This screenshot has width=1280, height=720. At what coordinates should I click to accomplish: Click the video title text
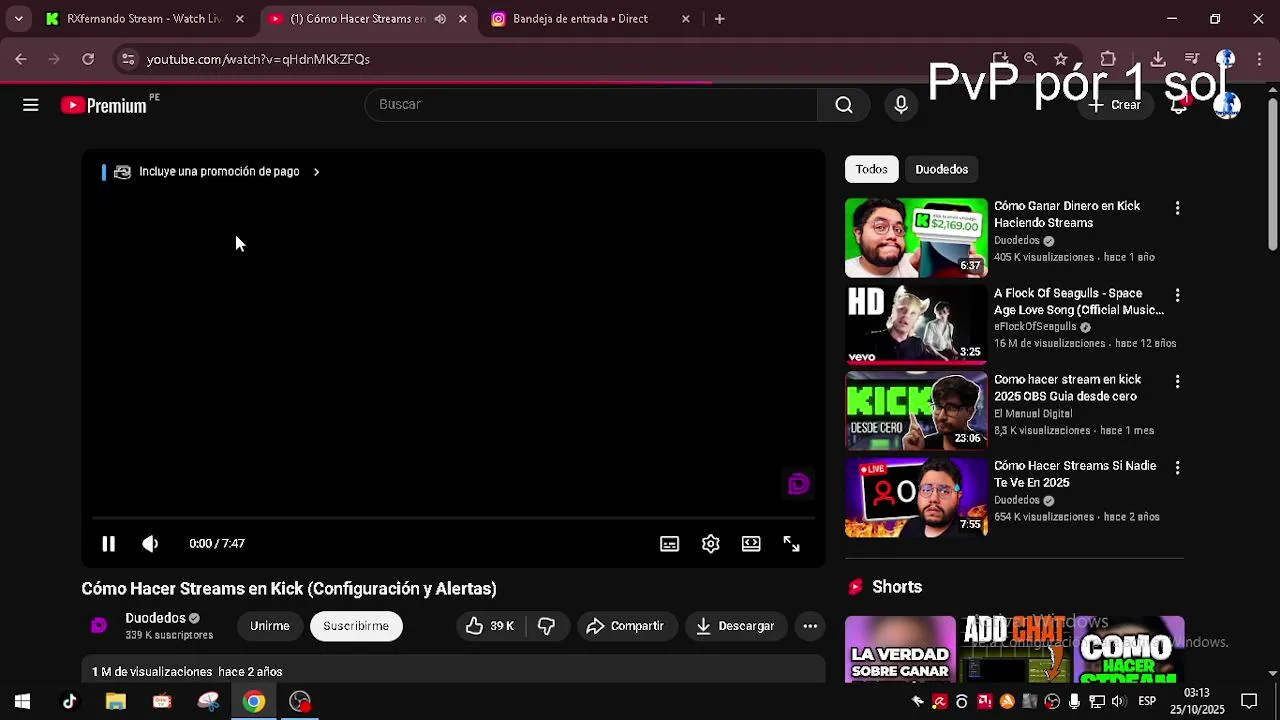pos(289,589)
